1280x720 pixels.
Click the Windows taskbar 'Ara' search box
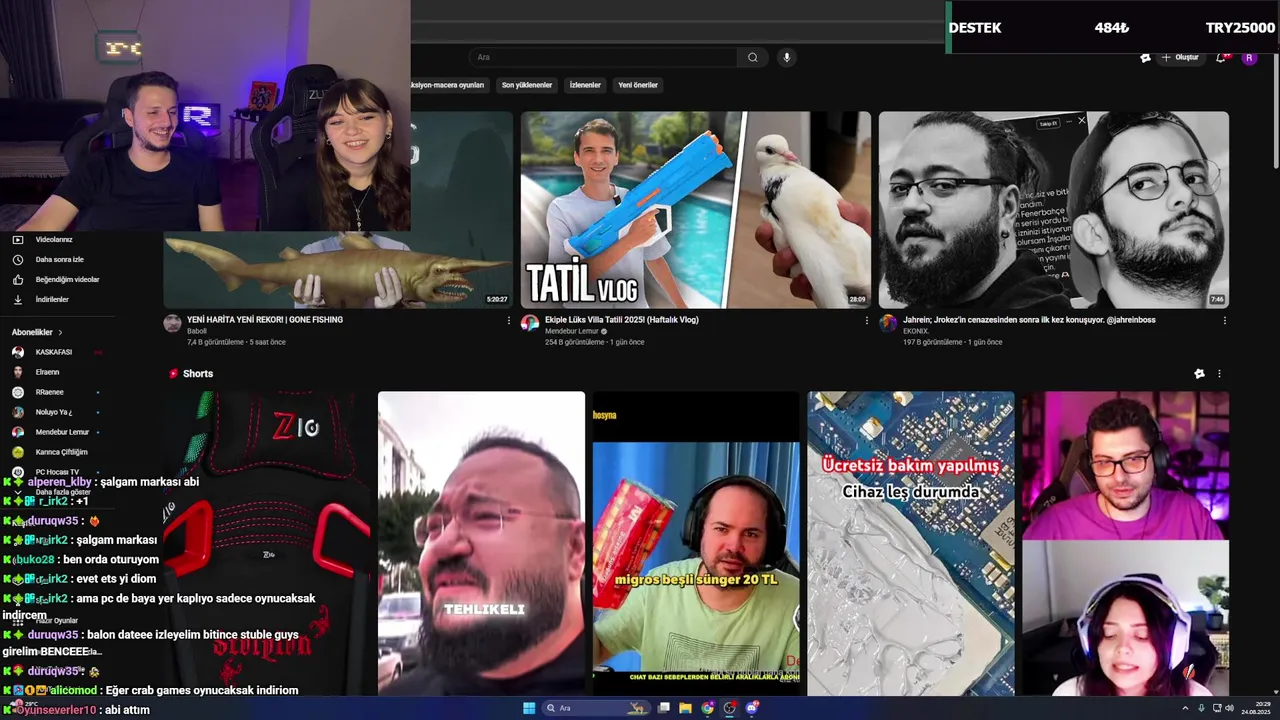[595, 708]
